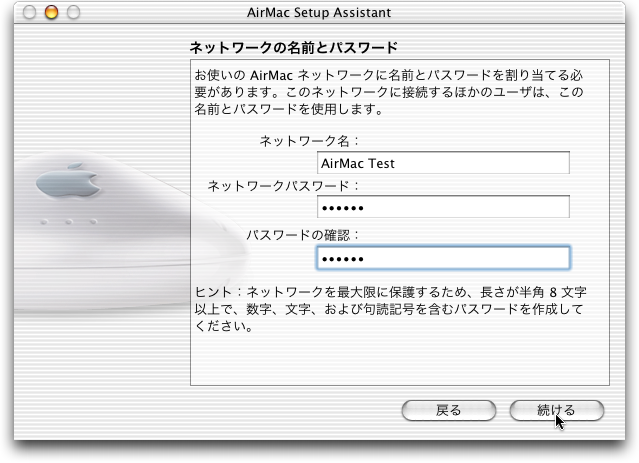Click the ヒント hint text paragraph

[x=390, y=308]
